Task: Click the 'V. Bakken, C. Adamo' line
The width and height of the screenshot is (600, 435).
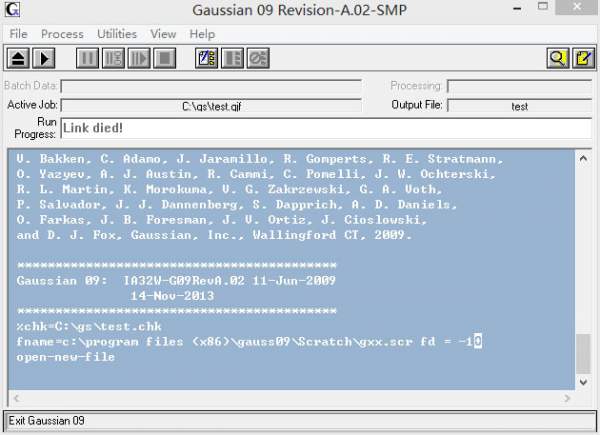Action: [260, 159]
